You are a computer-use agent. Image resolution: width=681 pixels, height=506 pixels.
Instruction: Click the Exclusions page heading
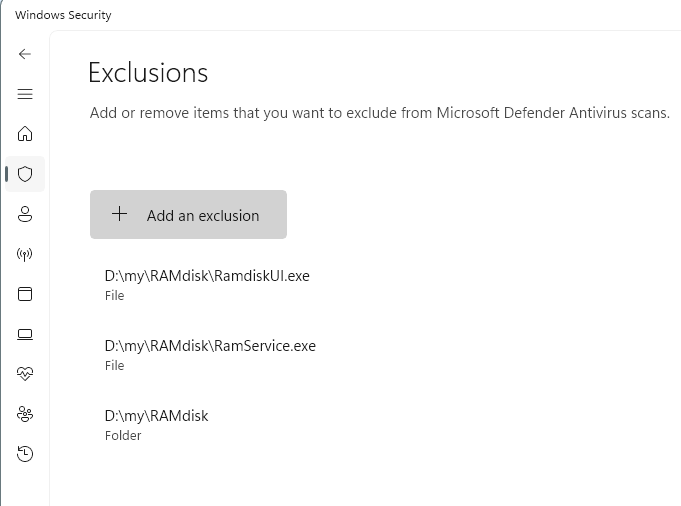tap(148, 73)
